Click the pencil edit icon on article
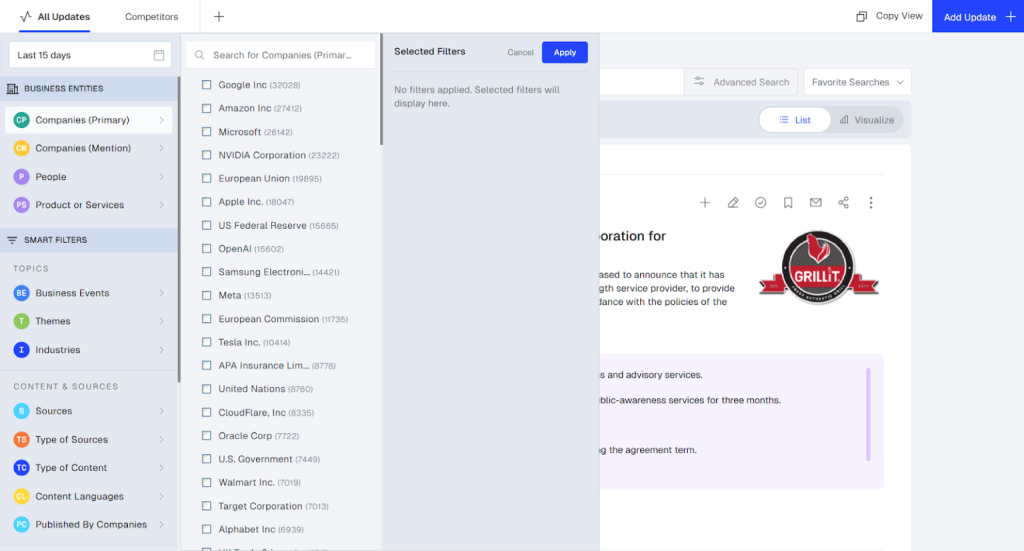The width and height of the screenshot is (1024, 551). [x=733, y=203]
